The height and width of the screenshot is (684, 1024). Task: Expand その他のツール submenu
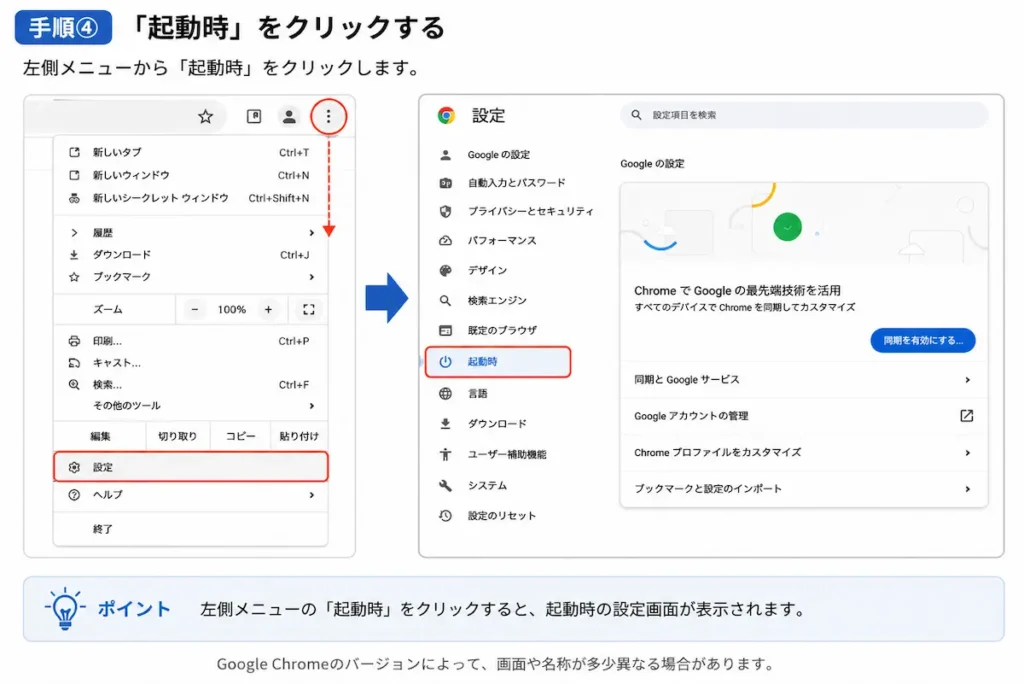189,406
